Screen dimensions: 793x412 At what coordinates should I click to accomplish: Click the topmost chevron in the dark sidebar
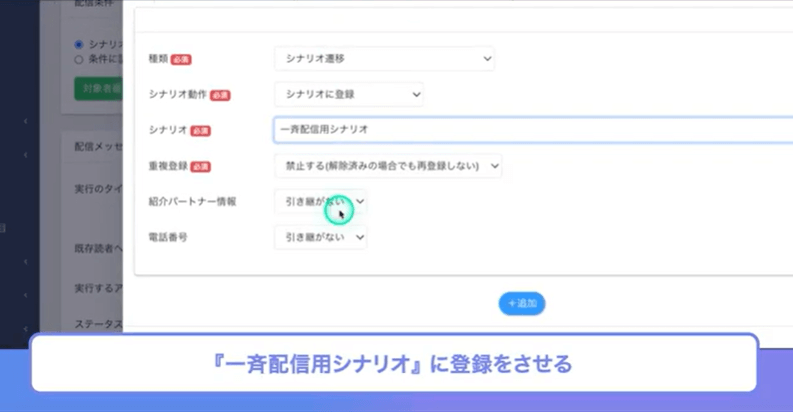pos(24,122)
